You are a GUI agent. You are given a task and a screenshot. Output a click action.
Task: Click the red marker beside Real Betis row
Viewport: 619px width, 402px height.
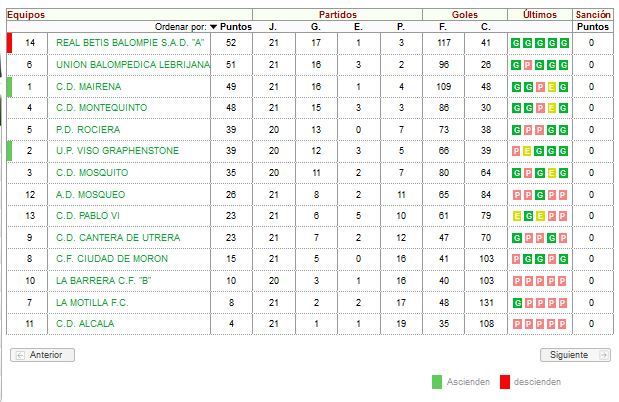9,43
